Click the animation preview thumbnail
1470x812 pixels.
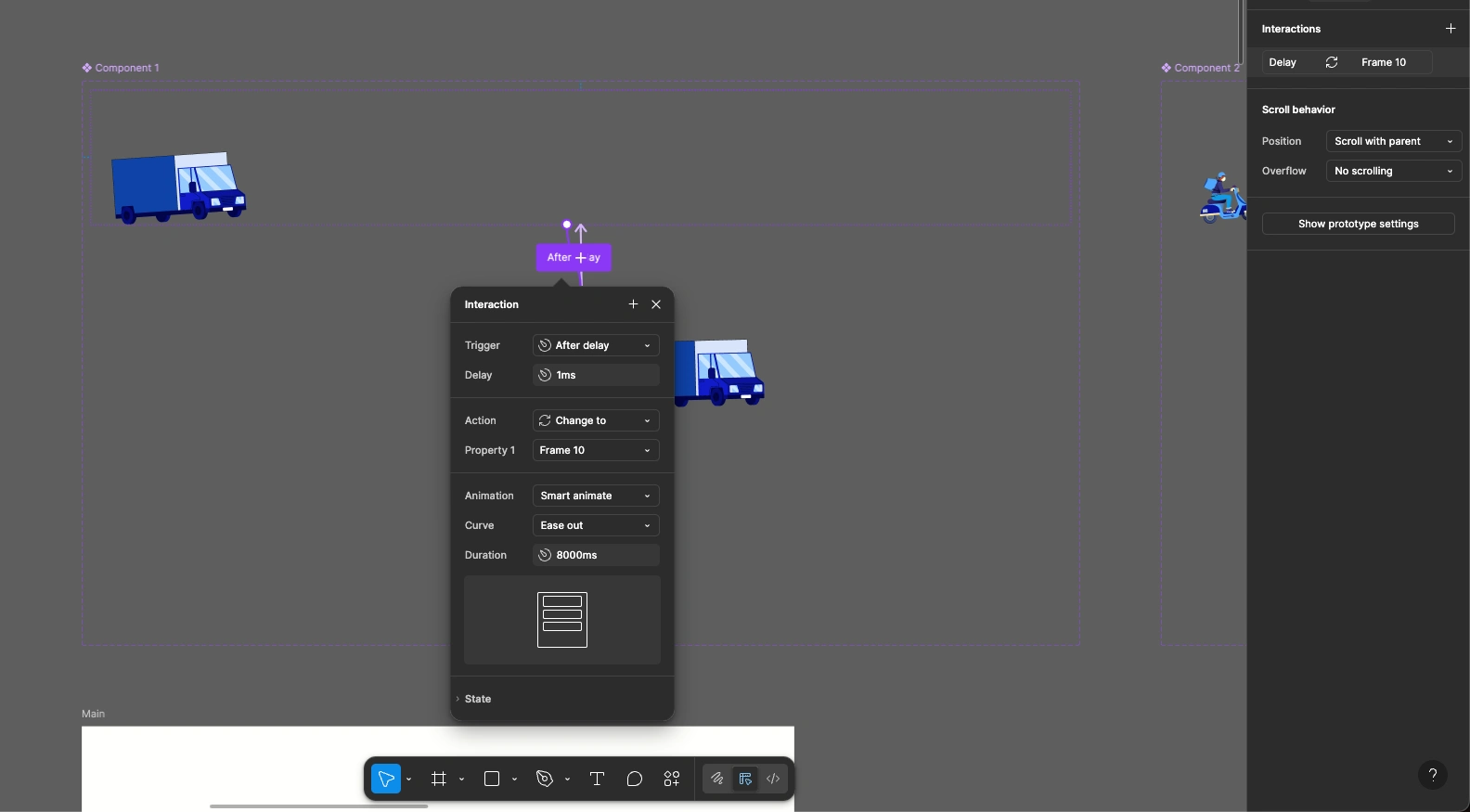click(x=562, y=620)
